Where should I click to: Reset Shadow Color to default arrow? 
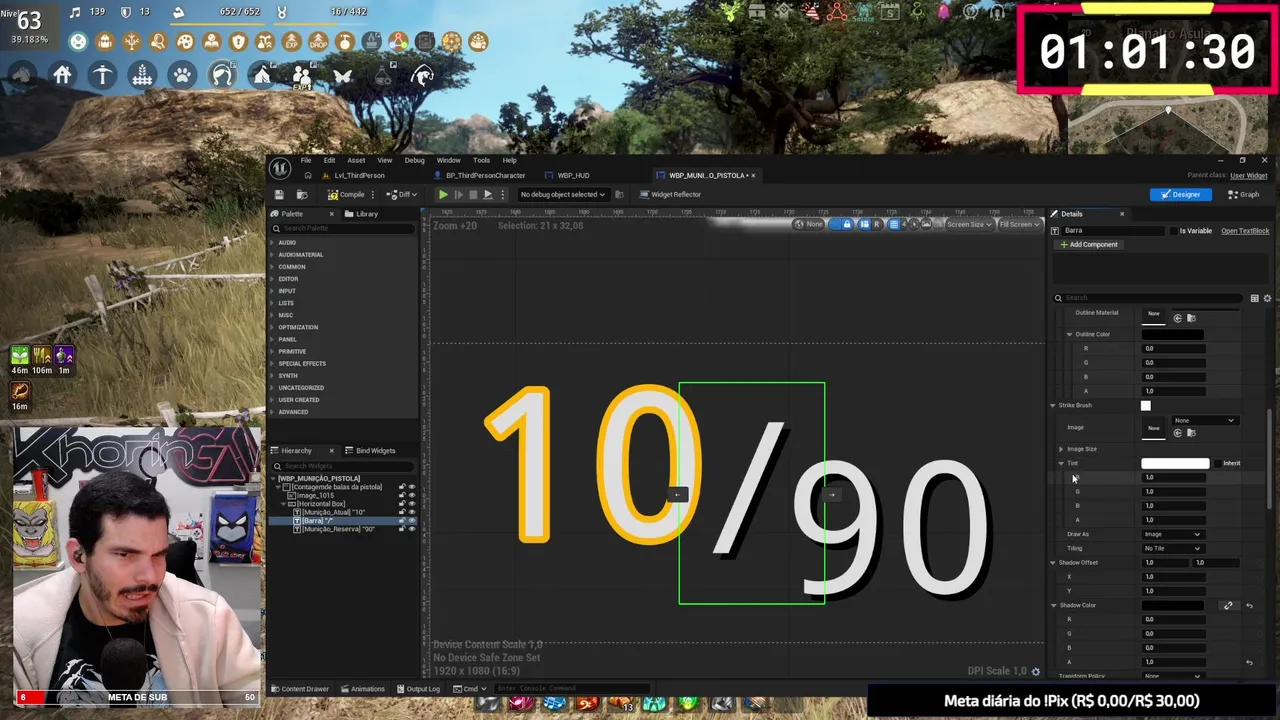(1249, 606)
